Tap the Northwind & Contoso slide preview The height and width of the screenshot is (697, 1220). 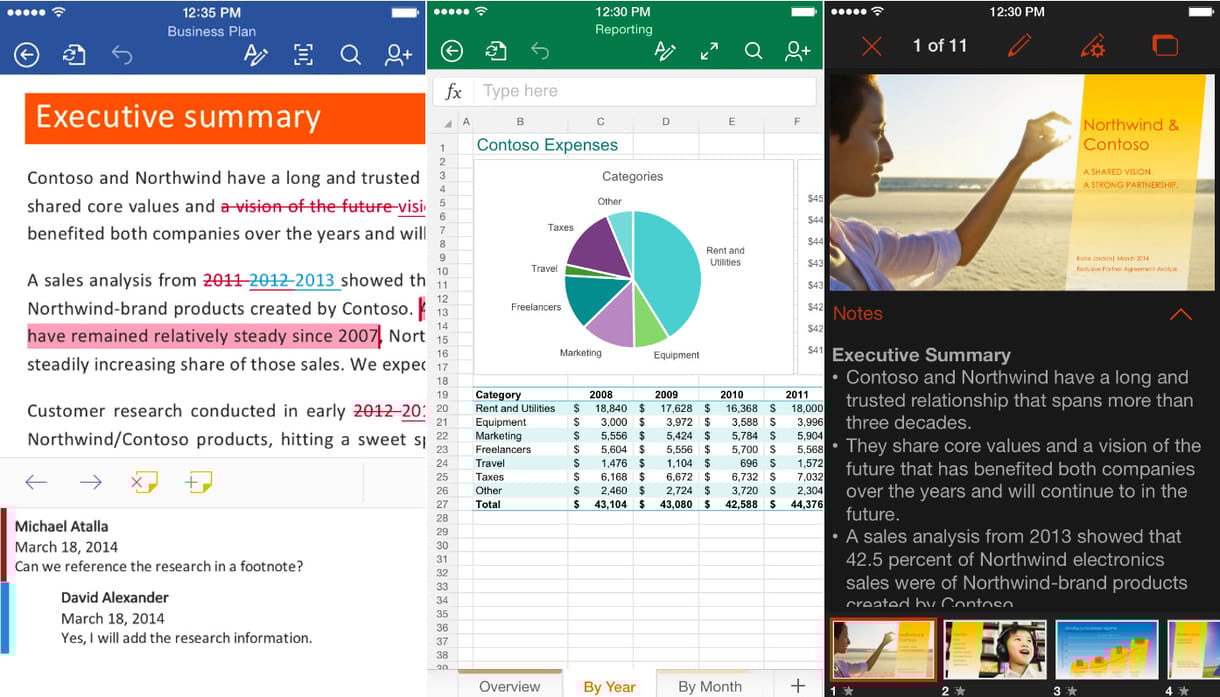(x=1024, y=182)
